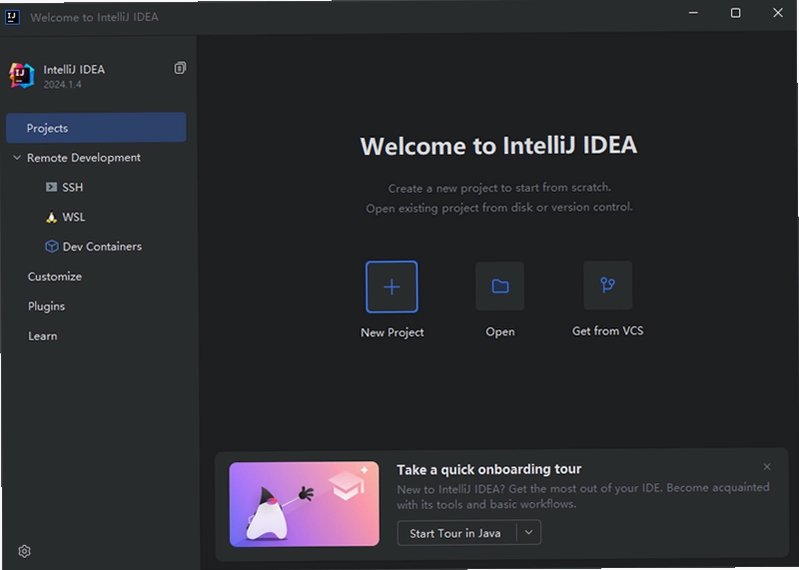
Task: Select Dev Containers entry
Action: pos(102,247)
